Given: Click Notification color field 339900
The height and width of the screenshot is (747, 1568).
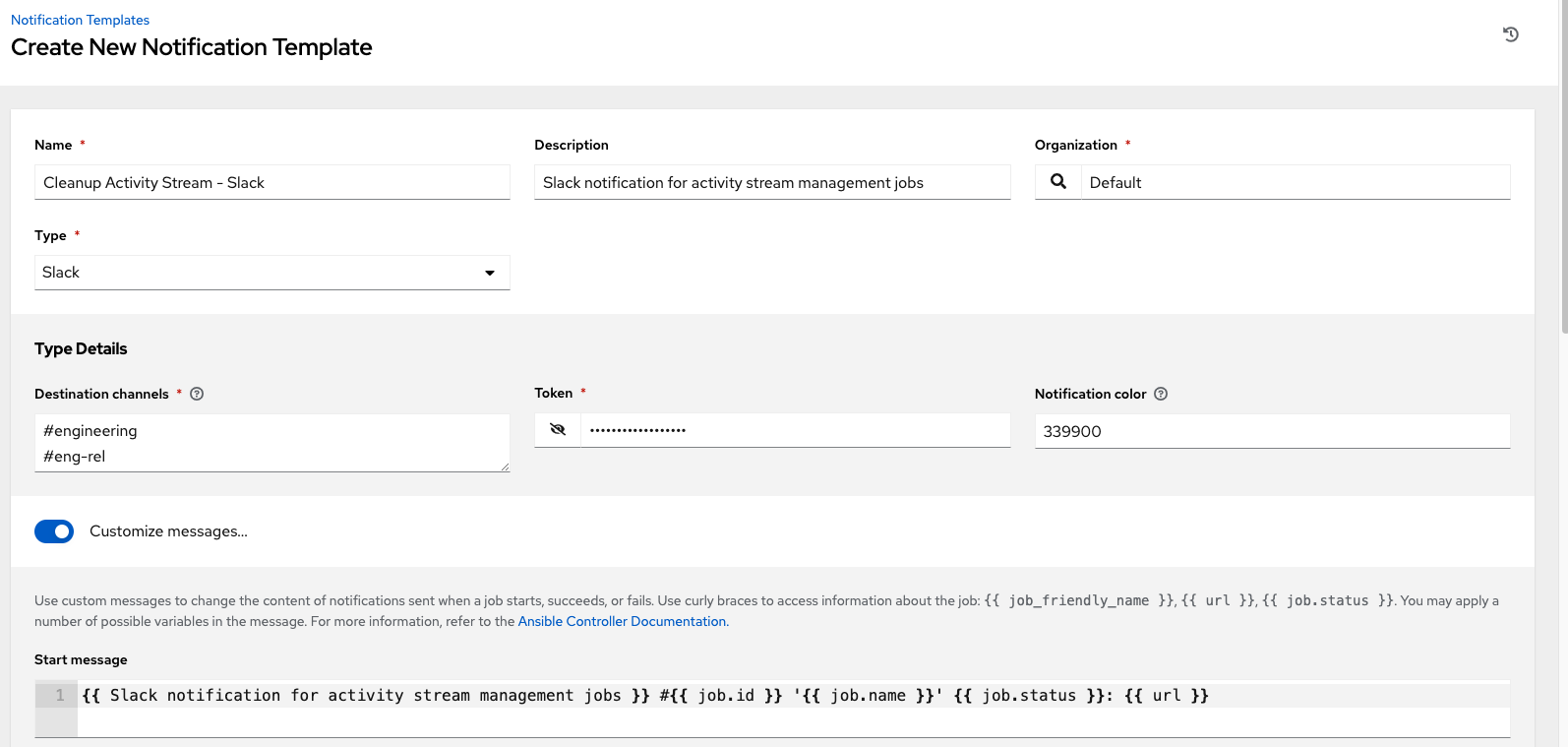Looking at the screenshot, I should click(x=1273, y=431).
